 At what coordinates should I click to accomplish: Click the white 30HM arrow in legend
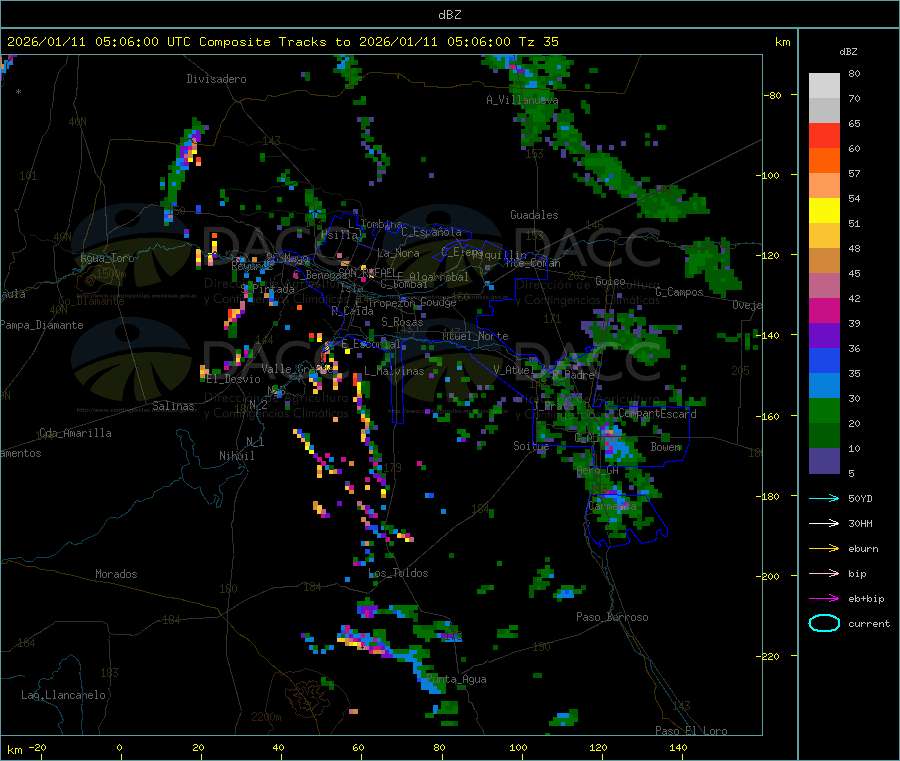click(x=824, y=523)
